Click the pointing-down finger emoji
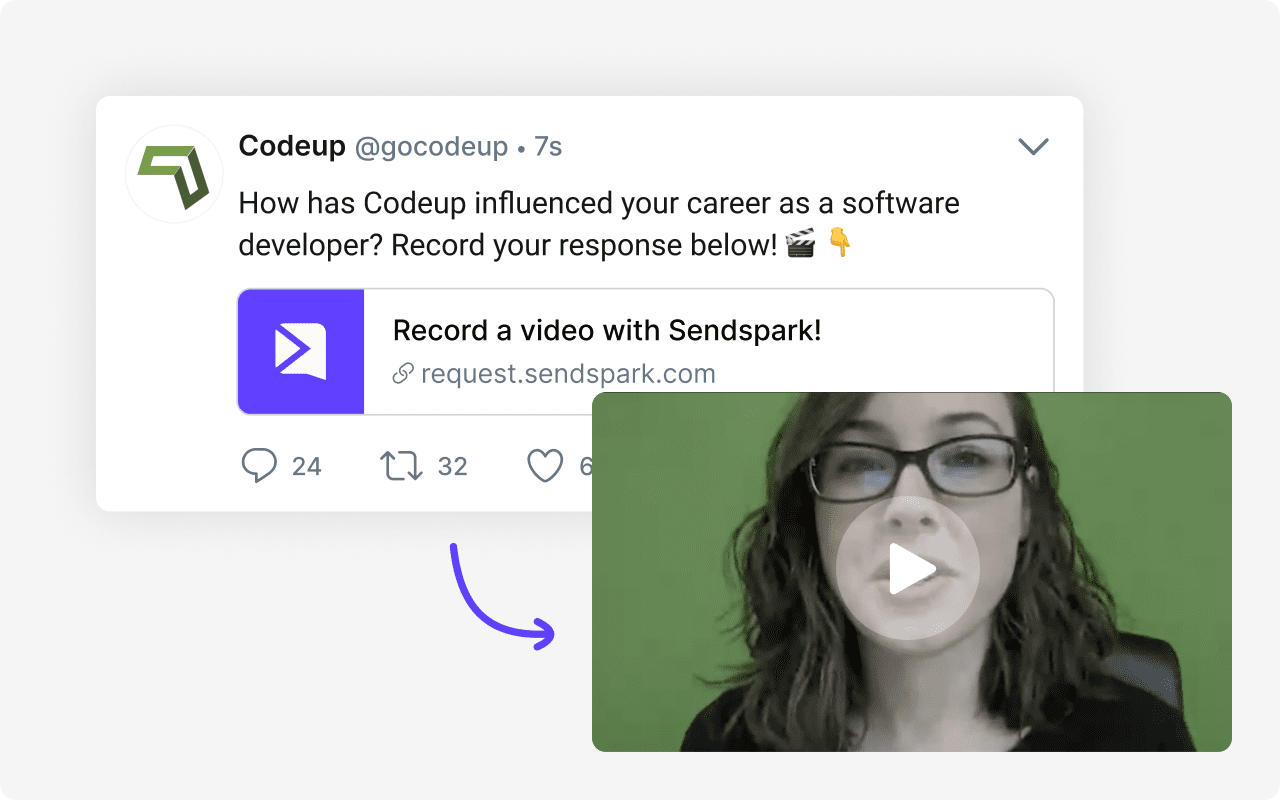The width and height of the screenshot is (1280, 800). (838, 242)
